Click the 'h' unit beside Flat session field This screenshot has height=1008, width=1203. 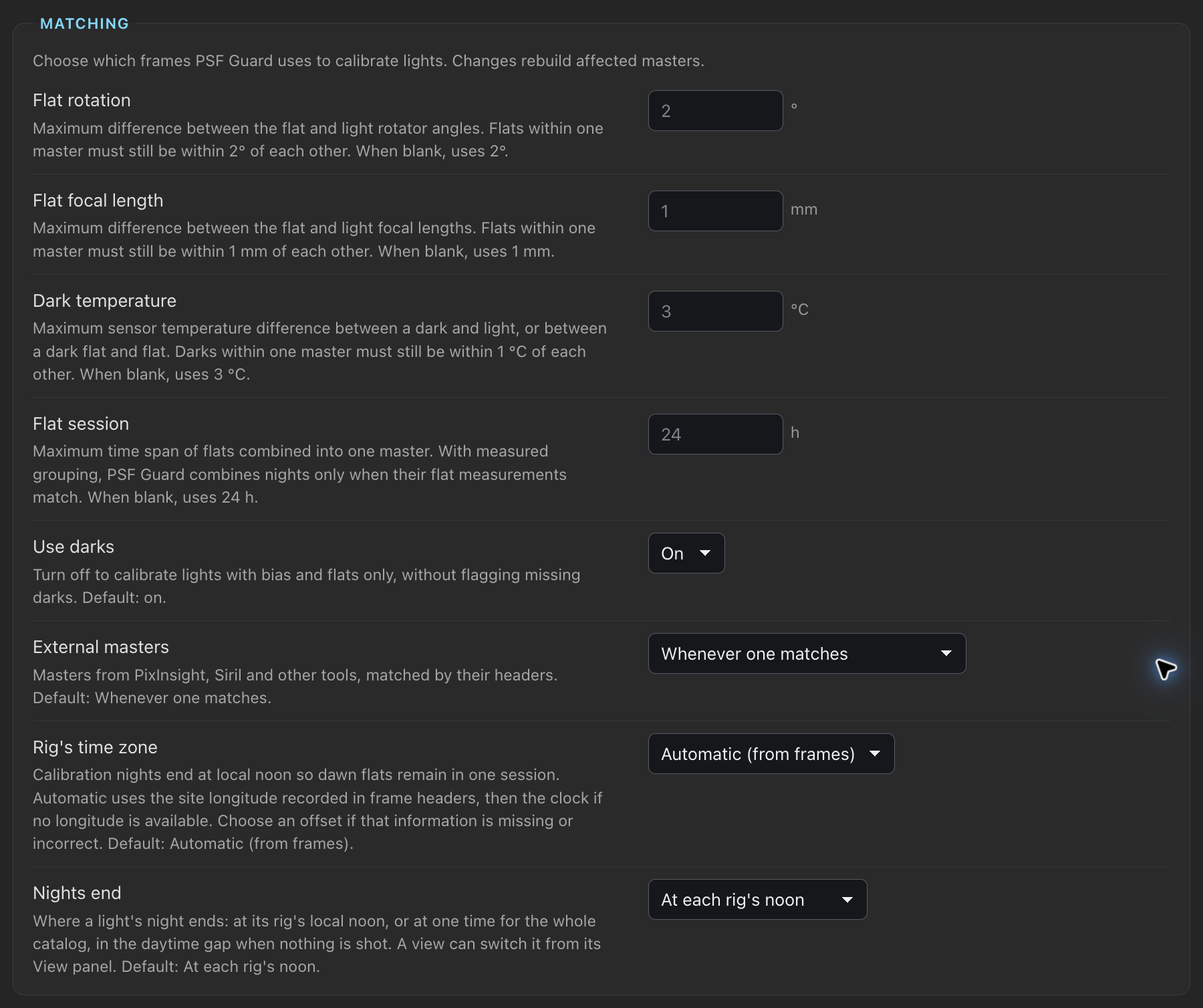795,432
